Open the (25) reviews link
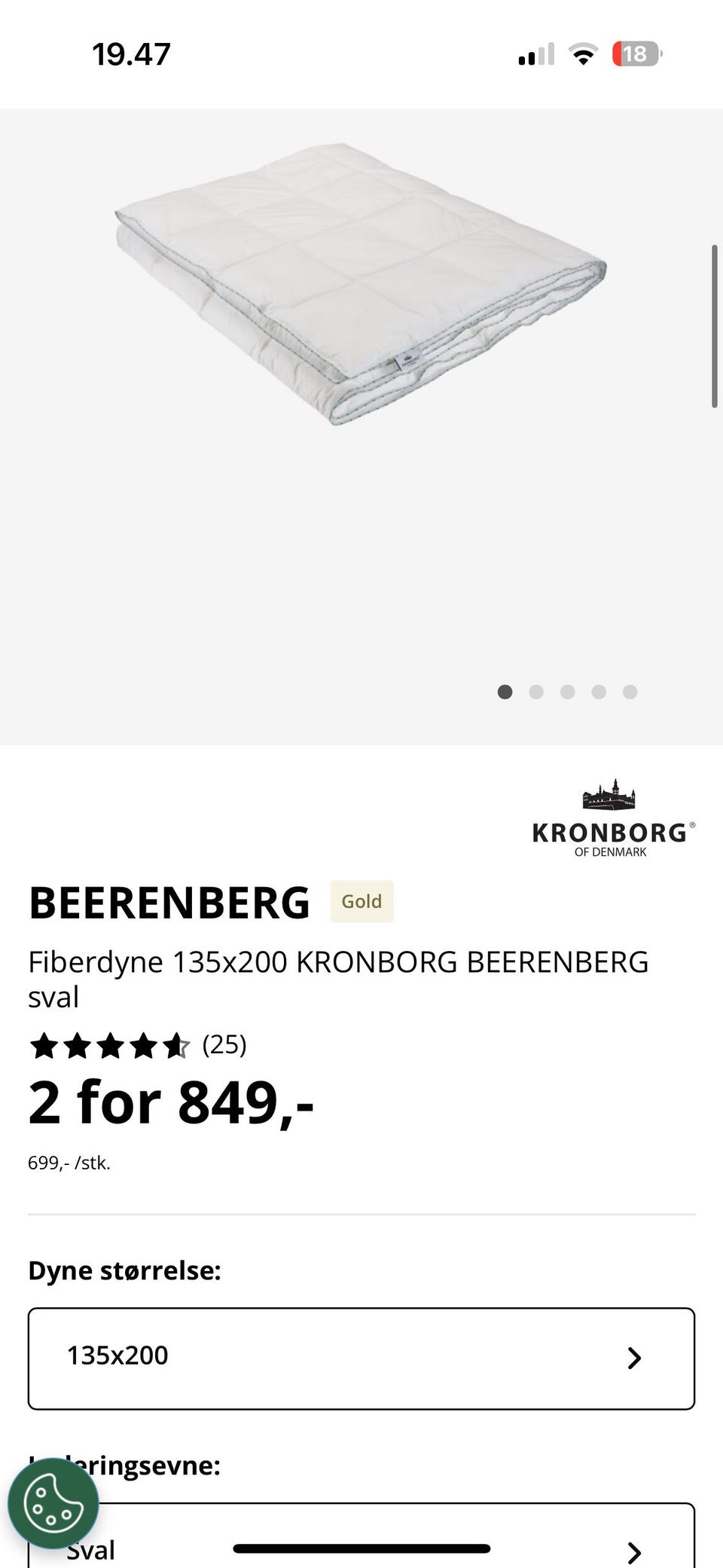The image size is (723, 1568). [x=224, y=1045]
